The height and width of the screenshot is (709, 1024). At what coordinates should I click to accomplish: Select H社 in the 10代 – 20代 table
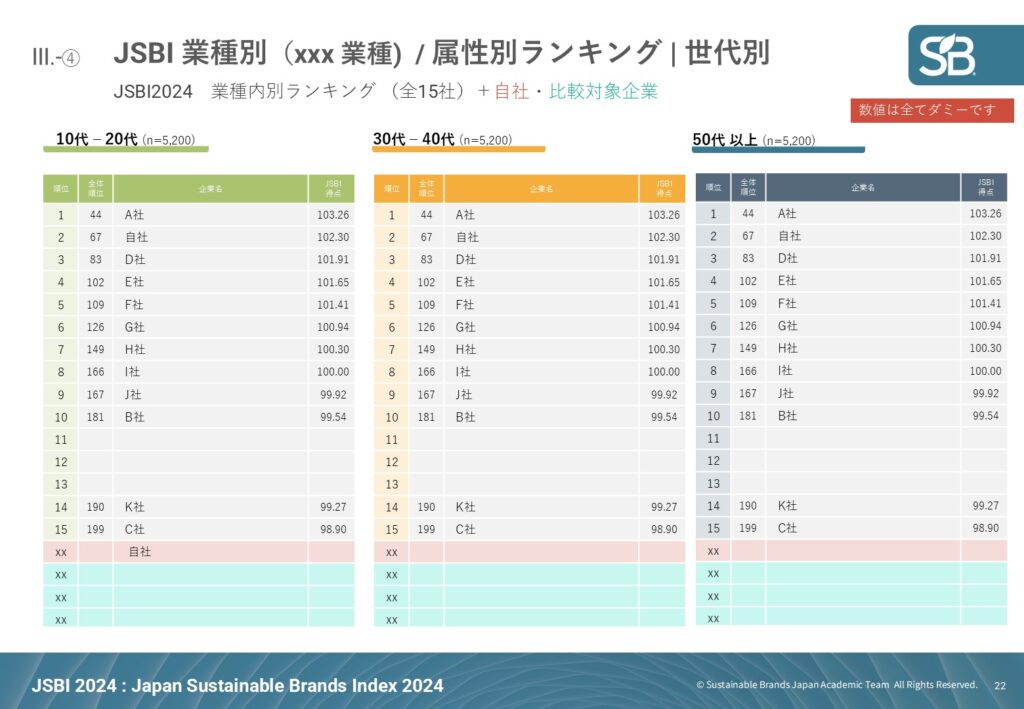click(135, 349)
